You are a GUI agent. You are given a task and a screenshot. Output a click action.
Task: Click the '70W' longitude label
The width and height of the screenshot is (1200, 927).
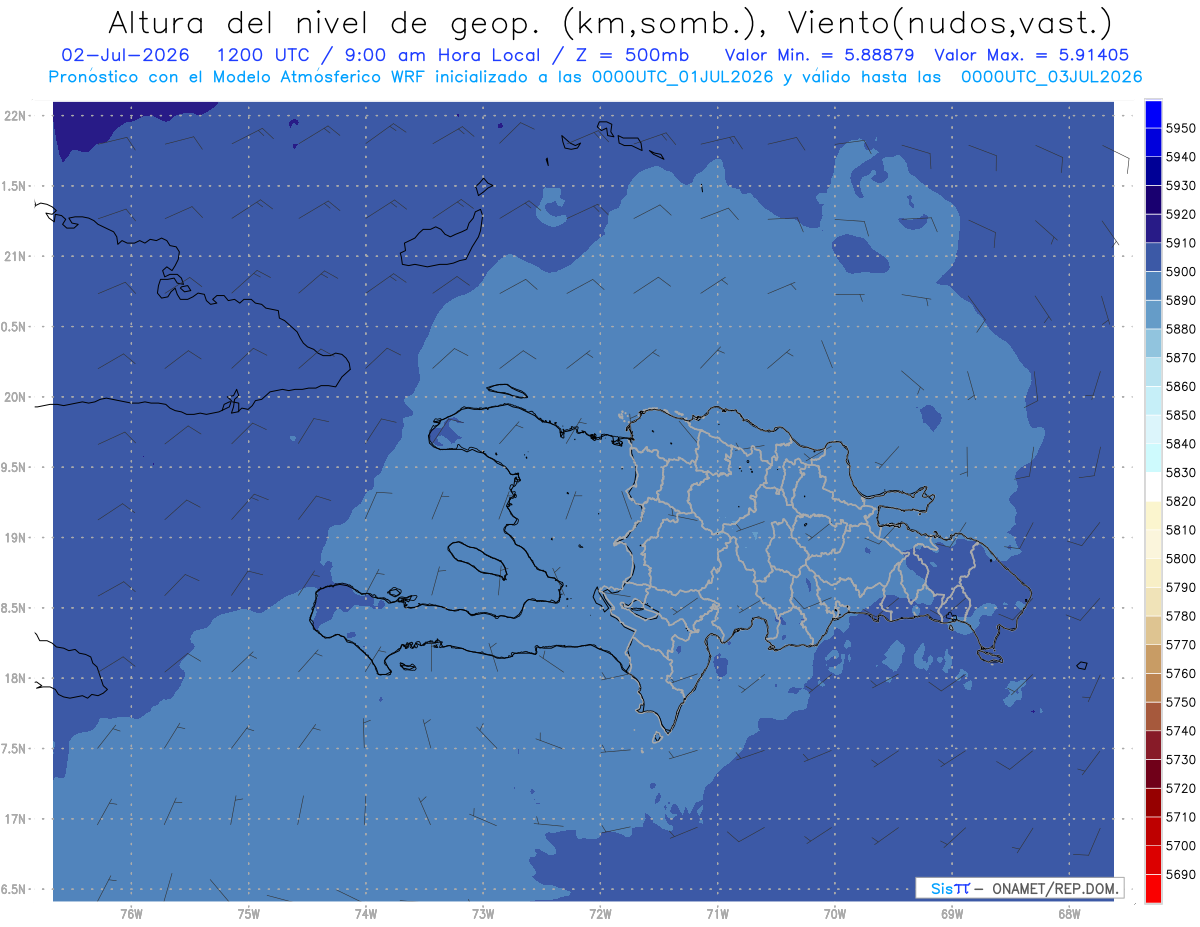[835, 913]
